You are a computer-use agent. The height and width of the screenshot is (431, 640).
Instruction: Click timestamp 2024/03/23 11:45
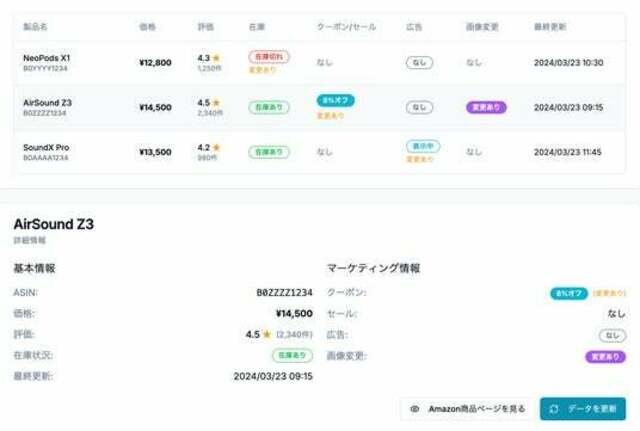point(568,152)
